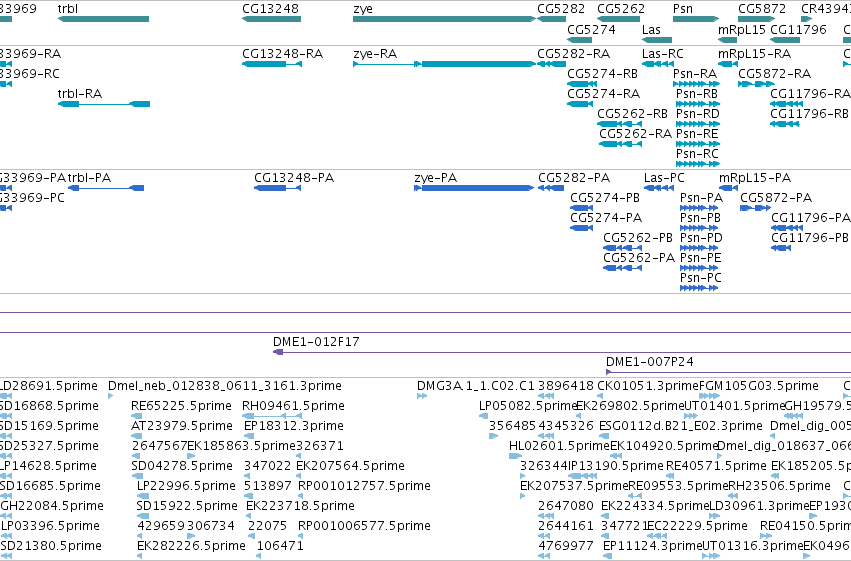
Task: Select transcript CG5262-RA
Action: point(621,144)
